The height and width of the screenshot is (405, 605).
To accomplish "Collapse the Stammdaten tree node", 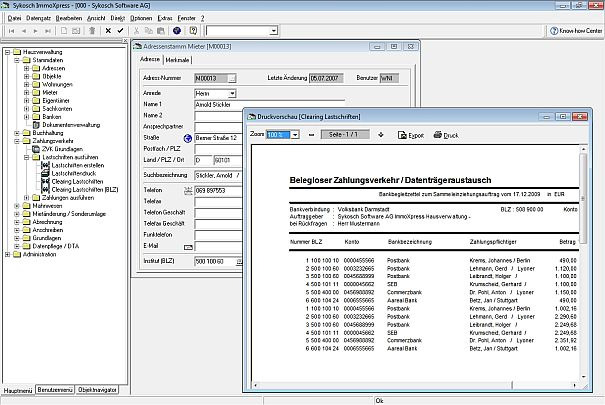I will [17, 60].
